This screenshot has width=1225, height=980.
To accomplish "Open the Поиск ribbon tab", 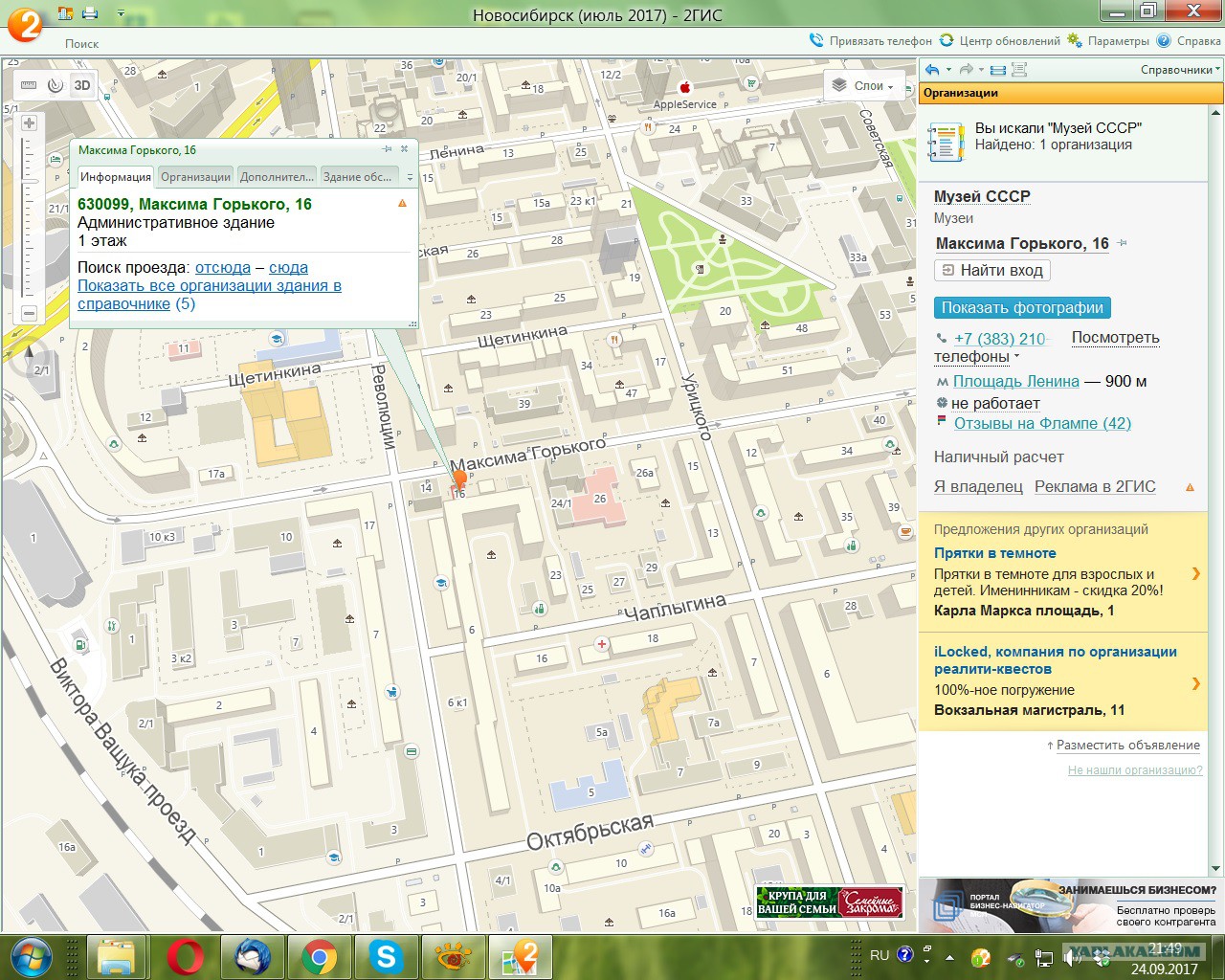I will click(x=82, y=43).
